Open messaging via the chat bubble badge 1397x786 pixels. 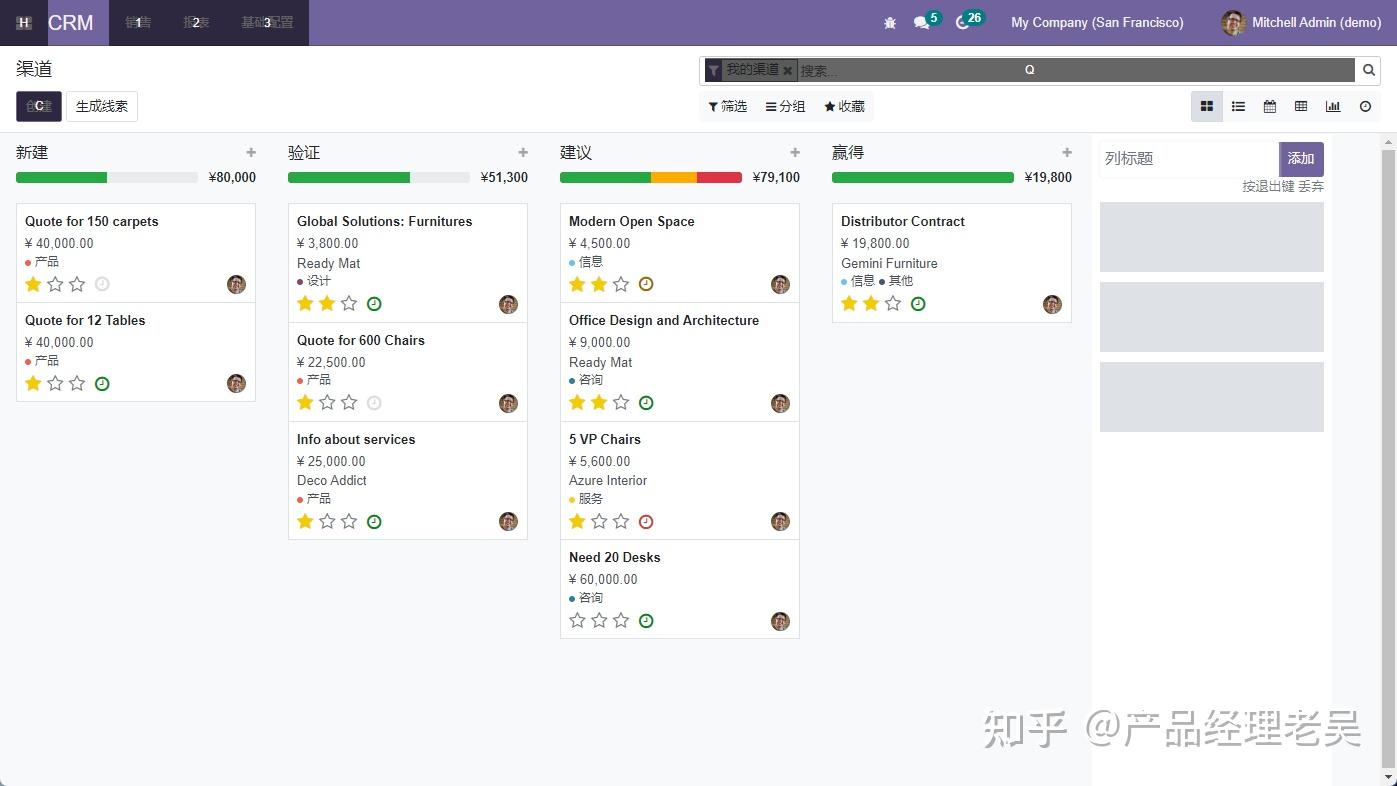920,22
